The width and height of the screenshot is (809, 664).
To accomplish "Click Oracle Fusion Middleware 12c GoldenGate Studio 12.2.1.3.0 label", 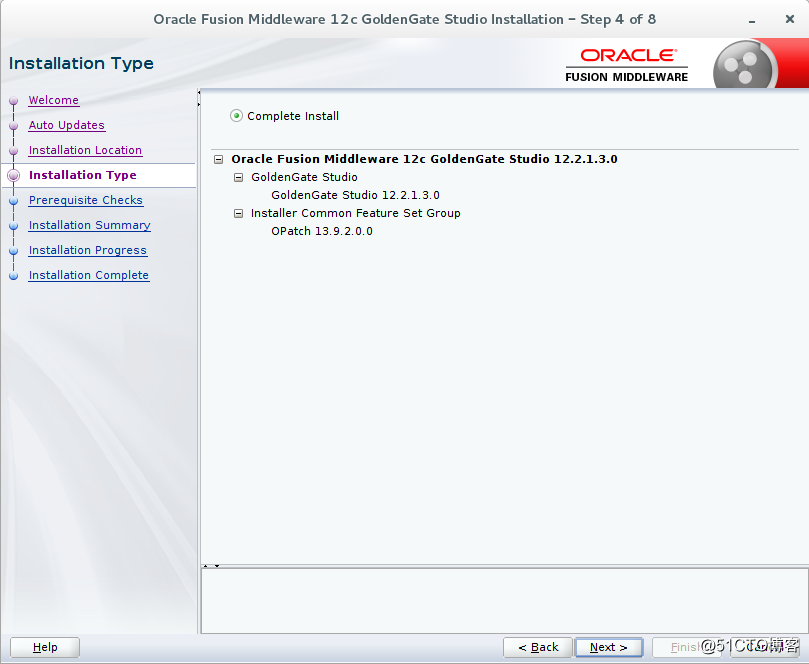I will click(424, 159).
